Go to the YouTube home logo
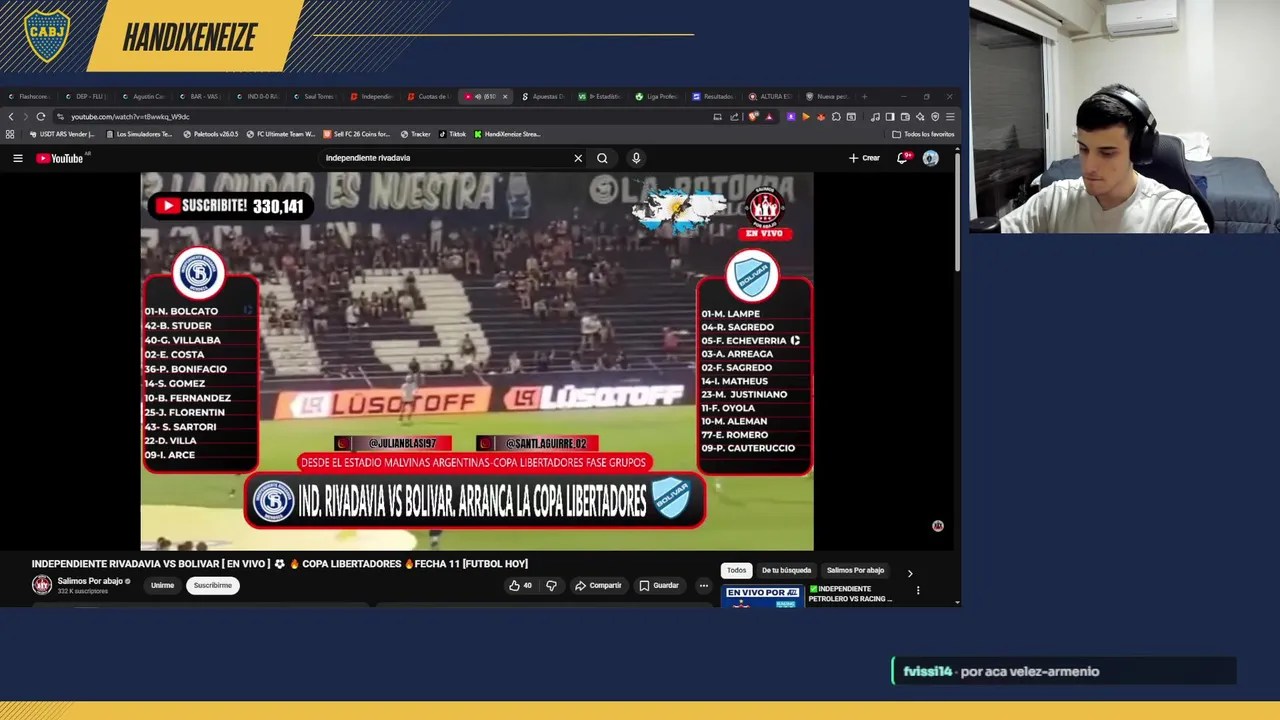The width and height of the screenshot is (1280, 720). point(60,158)
